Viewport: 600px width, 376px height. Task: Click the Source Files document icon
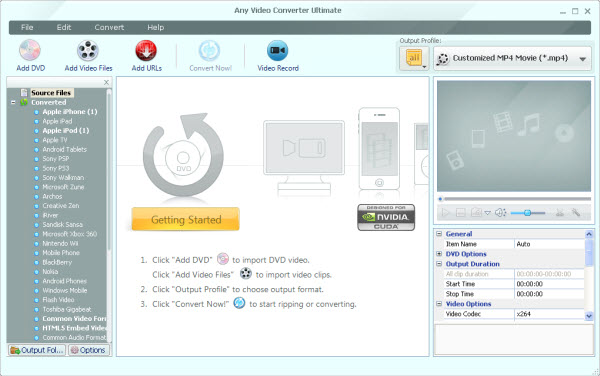tap(24, 93)
